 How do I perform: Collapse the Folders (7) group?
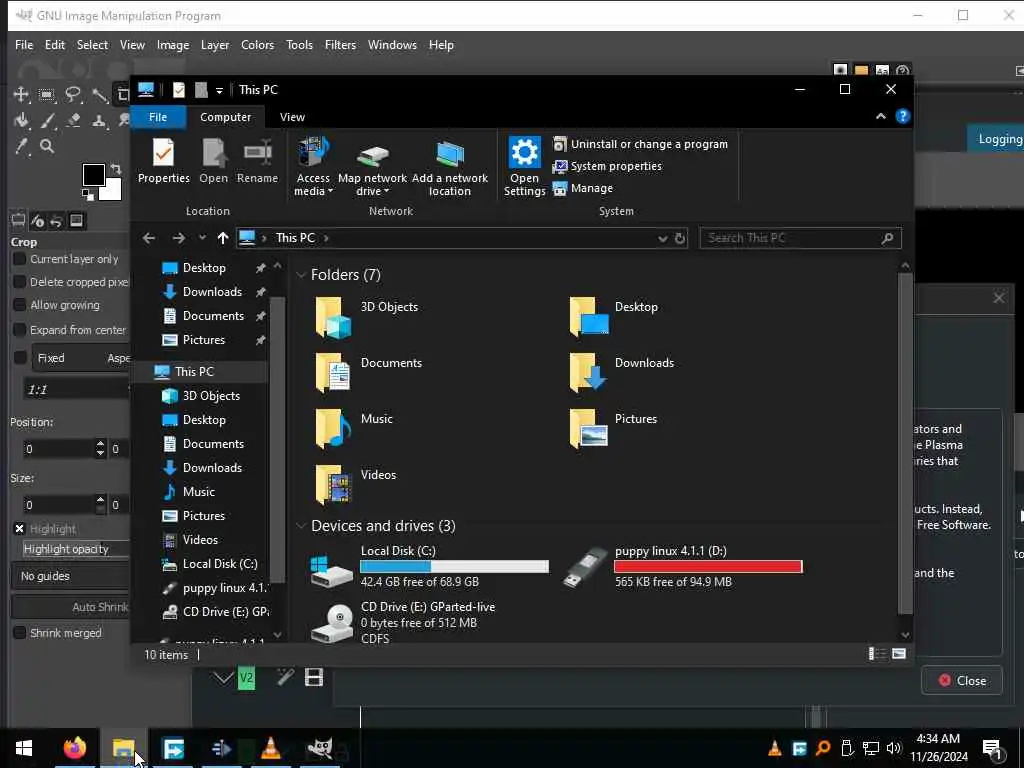301,276
